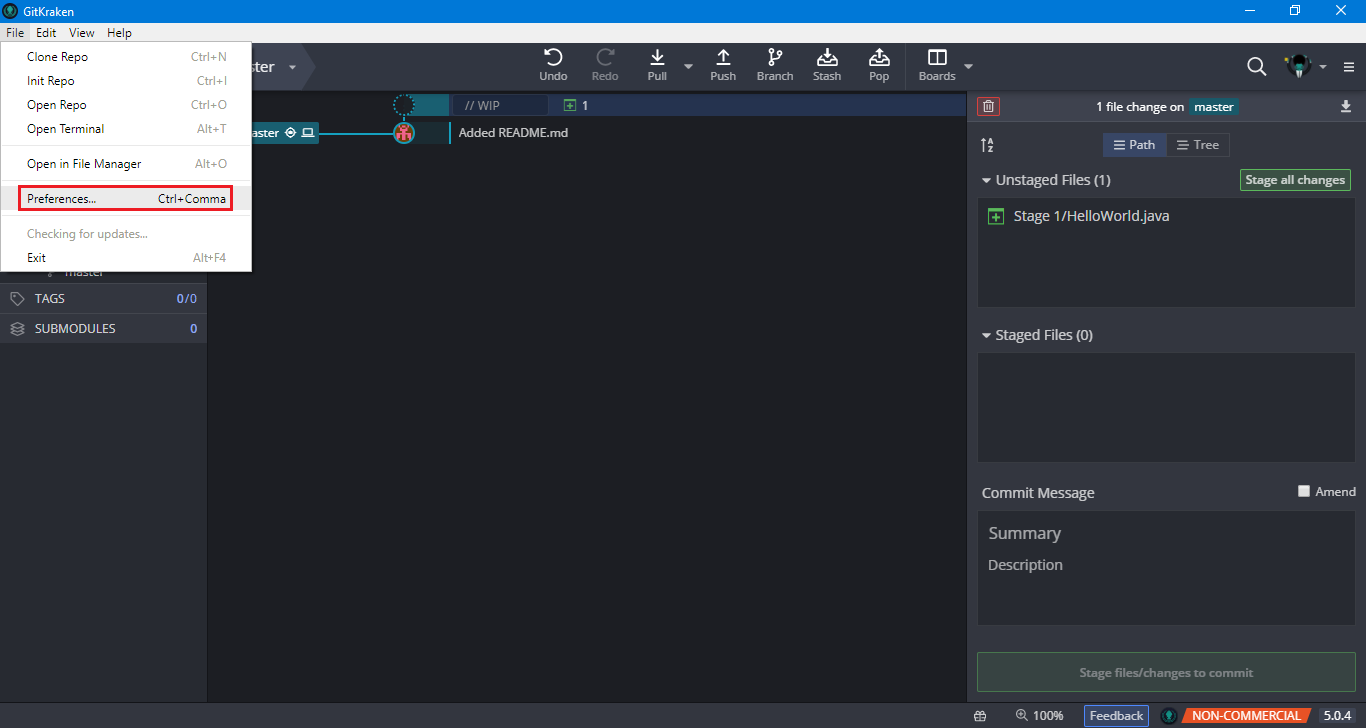This screenshot has height=728, width=1366.
Task: Choose Clone Repo from the File menu
Action: [126, 57]
